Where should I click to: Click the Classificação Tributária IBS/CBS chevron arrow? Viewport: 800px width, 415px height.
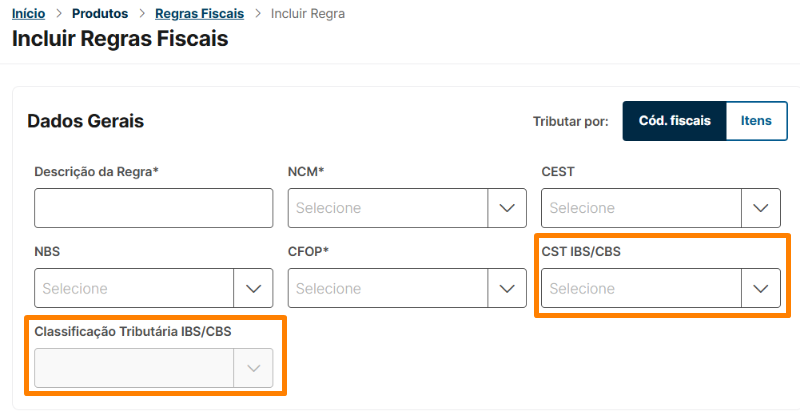253,368
